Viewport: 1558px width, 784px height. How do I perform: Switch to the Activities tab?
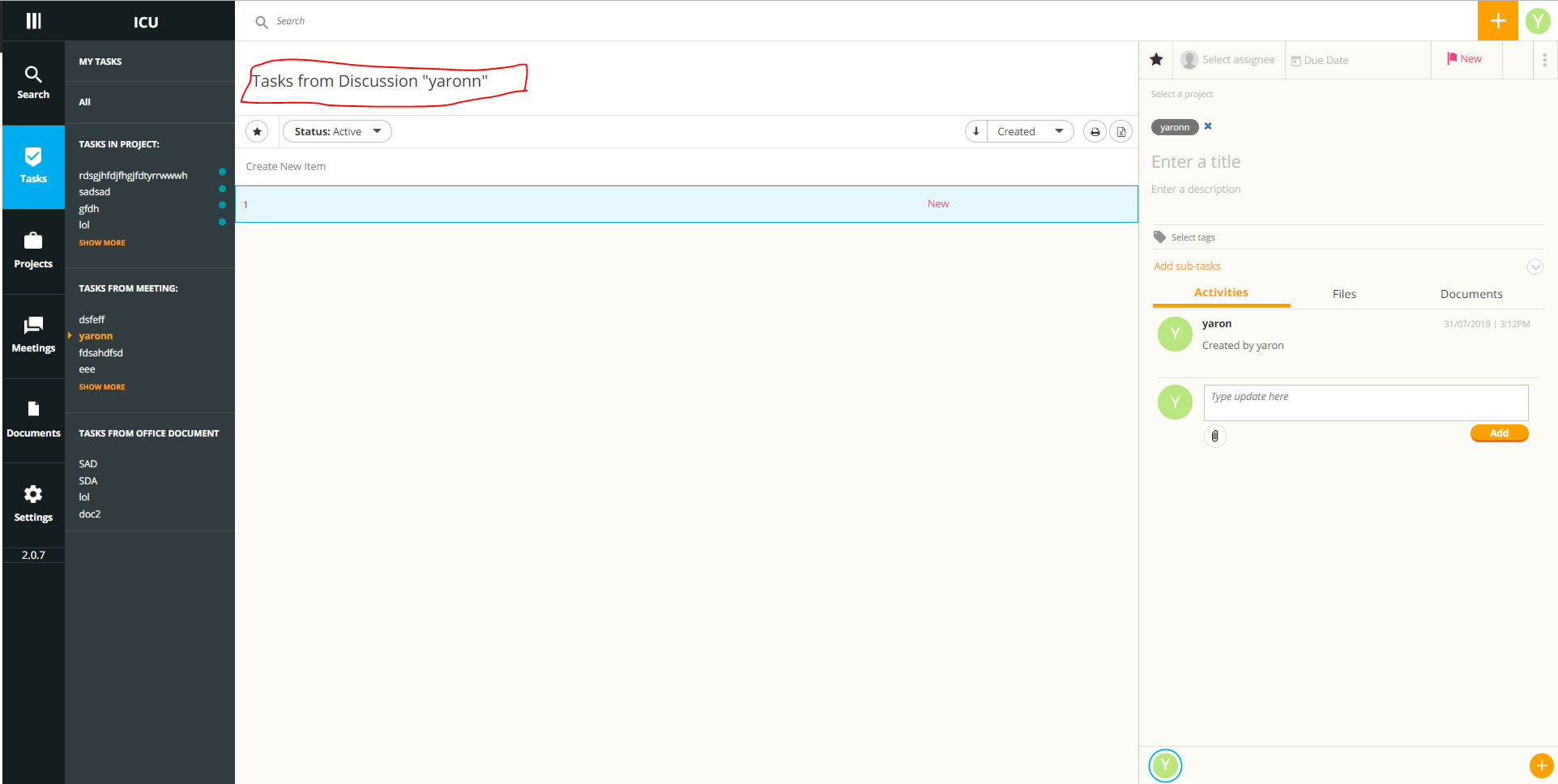click(x=1221, y=293)
